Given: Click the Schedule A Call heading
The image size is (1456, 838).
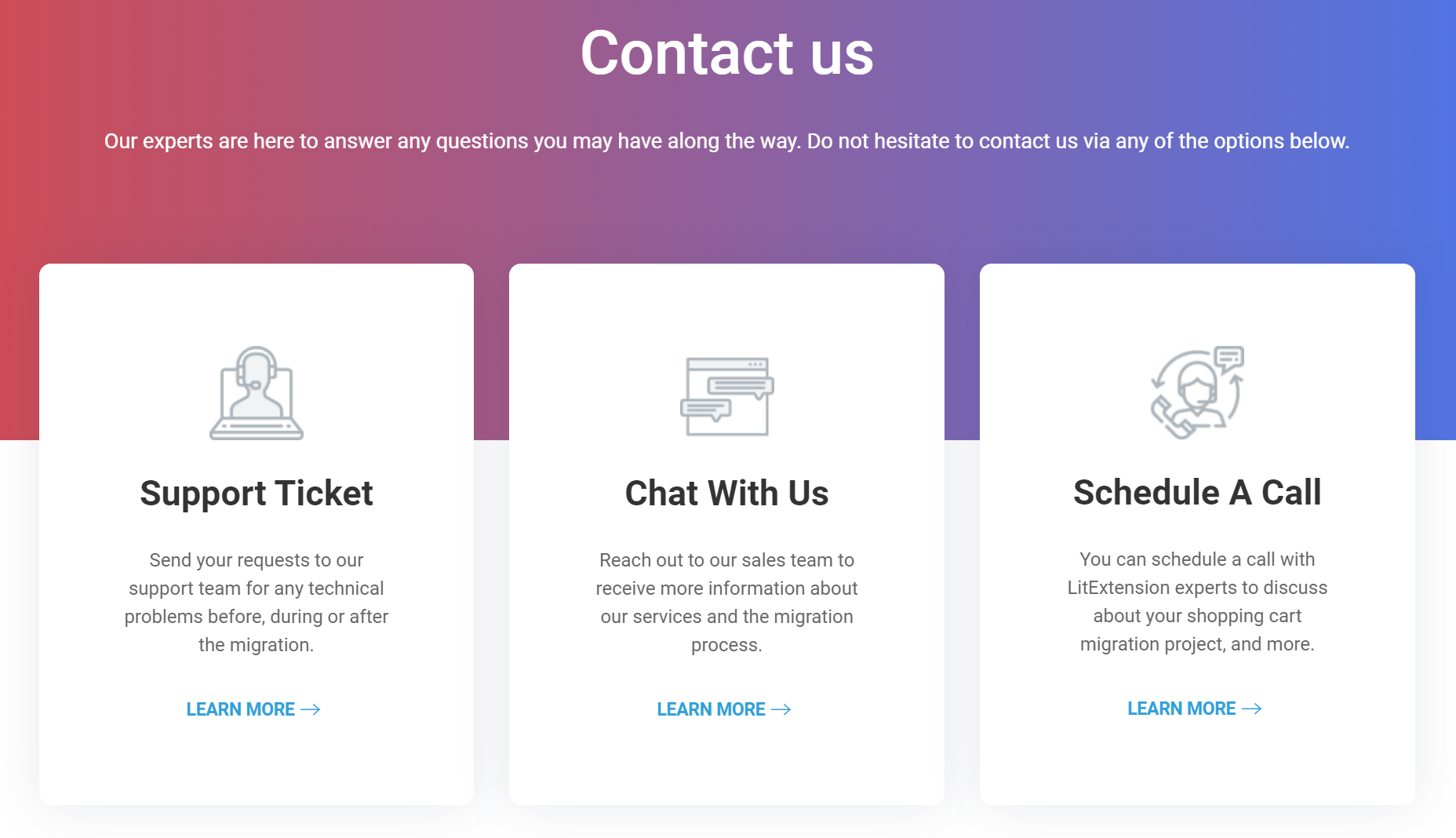Looking at the screenshot, I should point(1197,493).
